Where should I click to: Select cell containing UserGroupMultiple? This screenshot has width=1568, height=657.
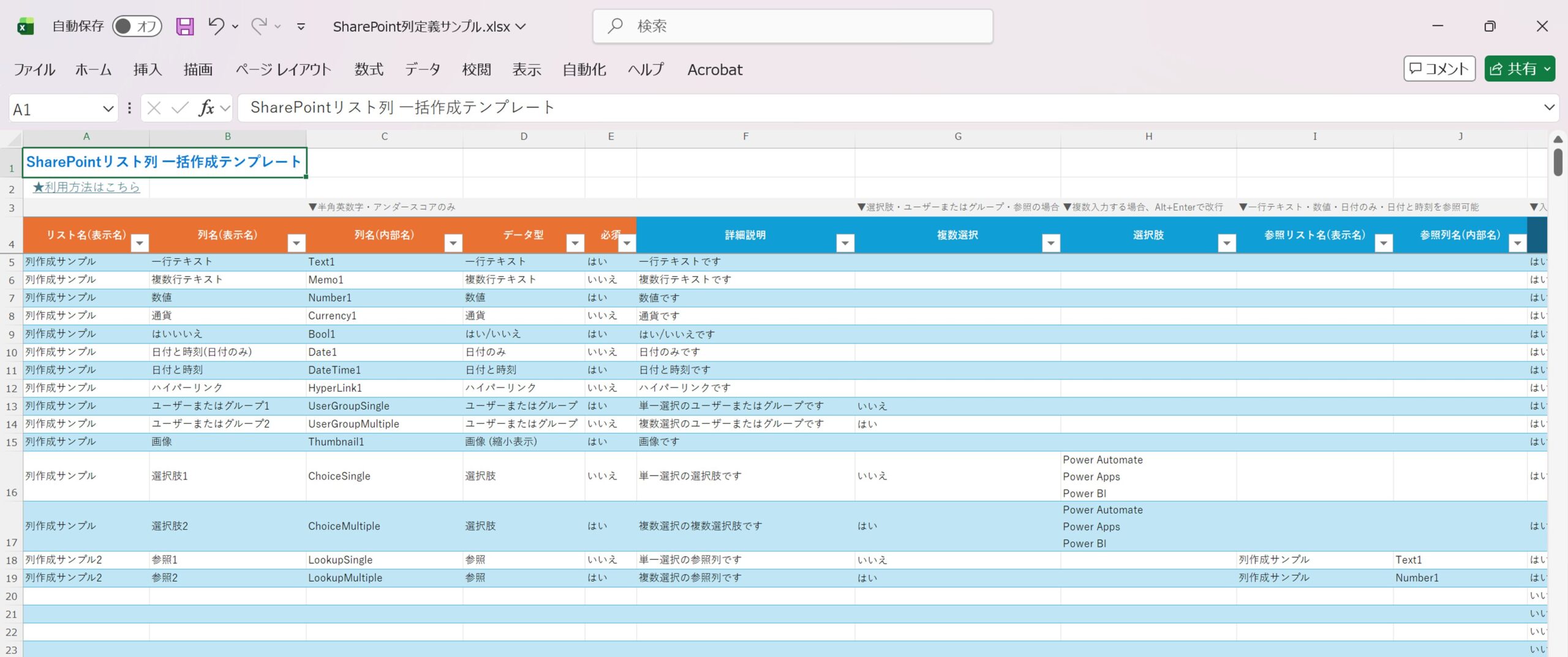coord(385,424)
